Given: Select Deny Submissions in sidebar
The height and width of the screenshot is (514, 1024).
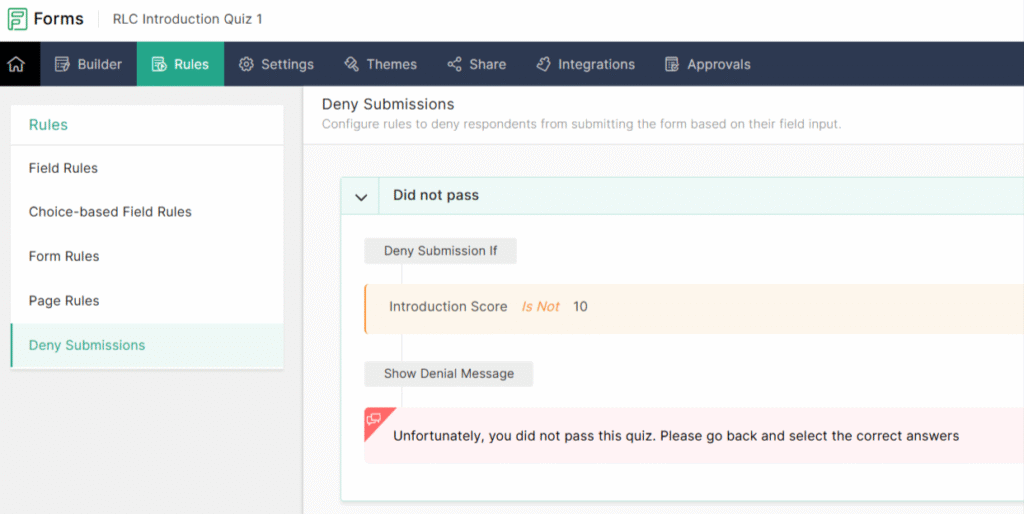Looking at the screenshot, I should [87, 345].
